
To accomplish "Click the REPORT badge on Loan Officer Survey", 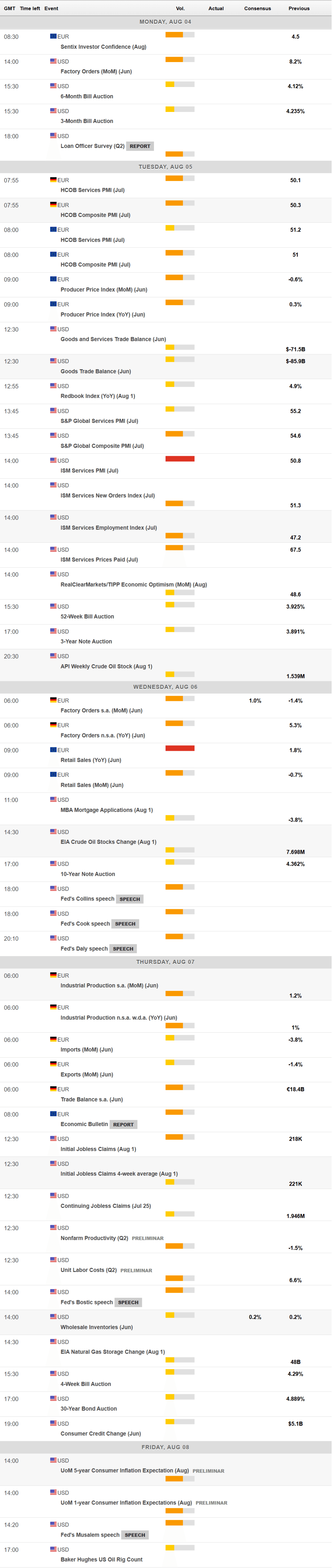I will [139, 146].
